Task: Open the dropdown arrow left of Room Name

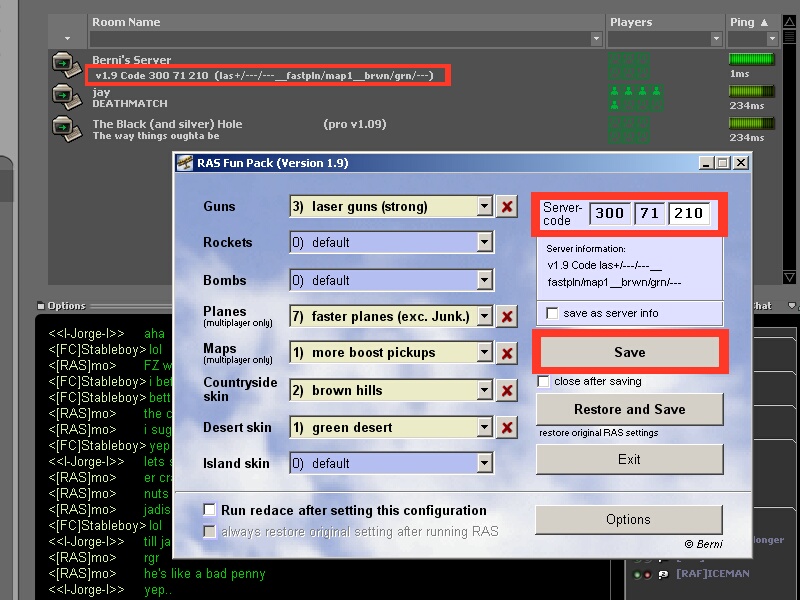Action: coord(67,39)
